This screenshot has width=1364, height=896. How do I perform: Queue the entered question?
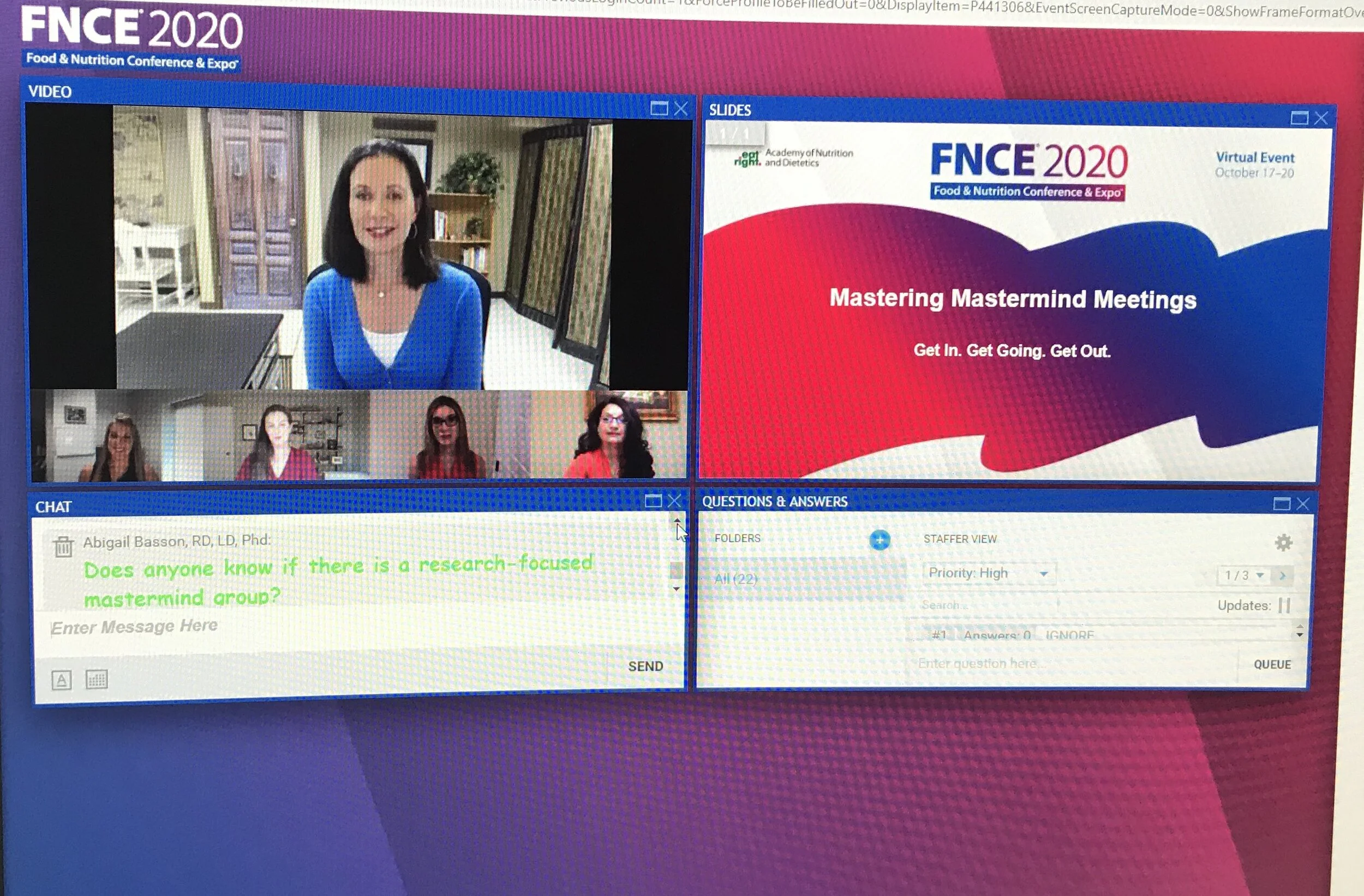coord(1272,665)
